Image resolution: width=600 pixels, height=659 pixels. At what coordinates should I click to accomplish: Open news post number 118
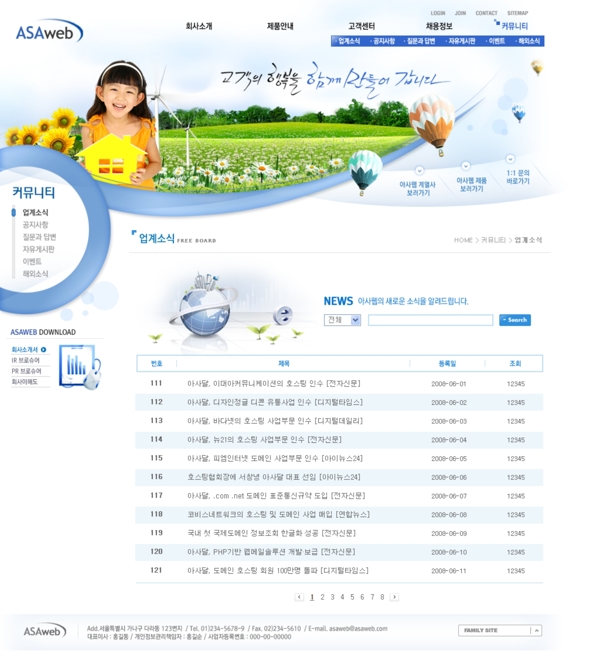[x=278, y=514]
